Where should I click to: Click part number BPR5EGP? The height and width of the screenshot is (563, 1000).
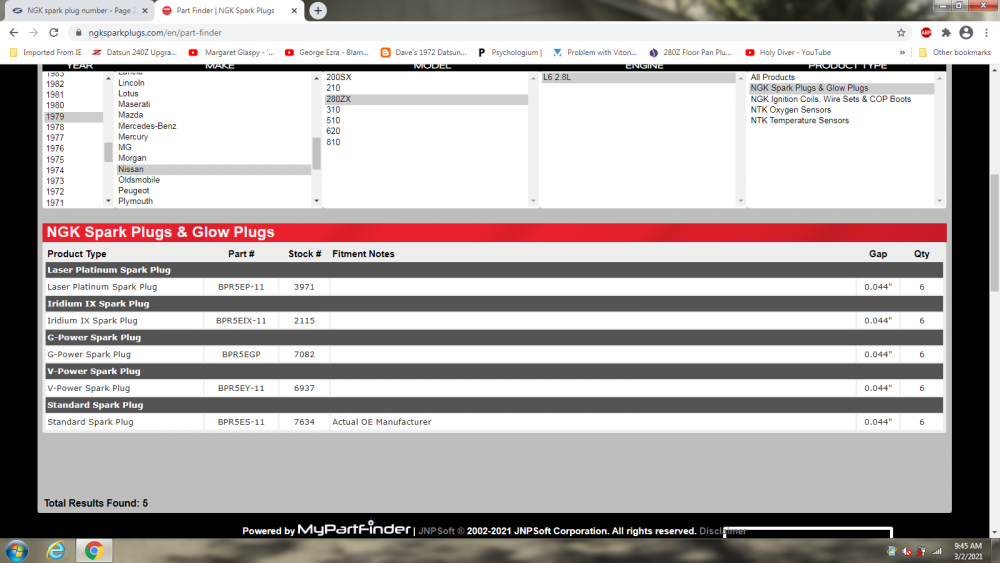241,355
